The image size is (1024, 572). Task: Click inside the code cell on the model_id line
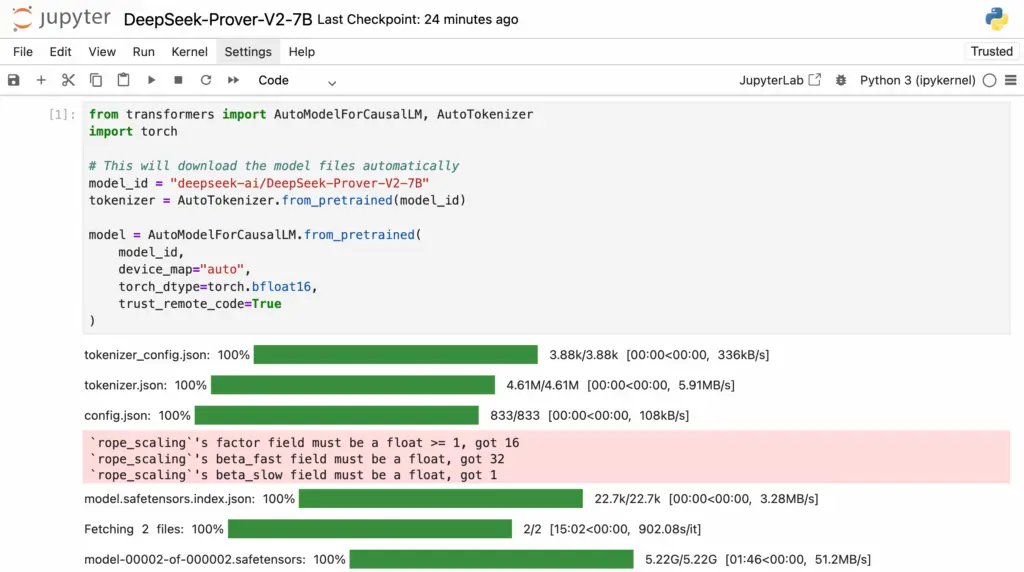259,183
